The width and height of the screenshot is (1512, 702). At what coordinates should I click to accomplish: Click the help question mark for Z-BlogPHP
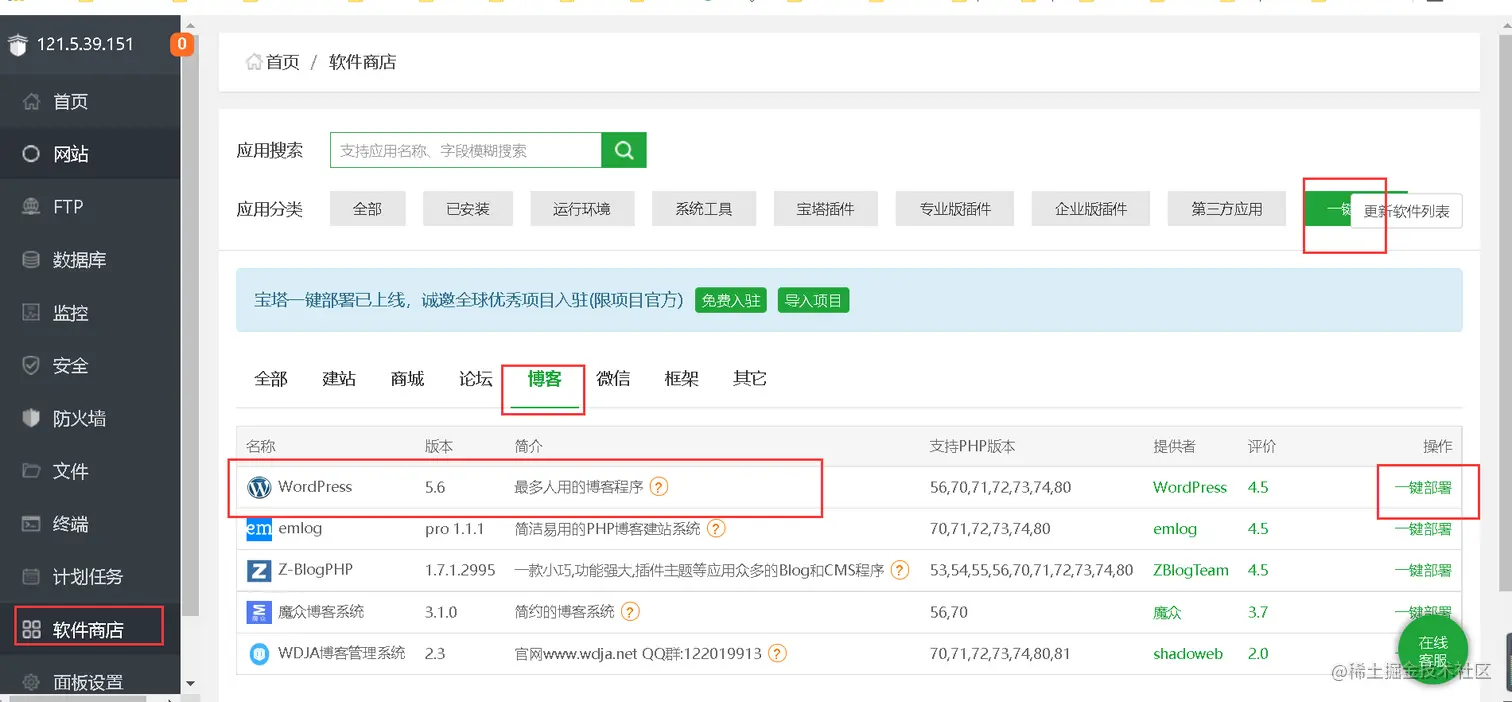(x=900, y=570)
